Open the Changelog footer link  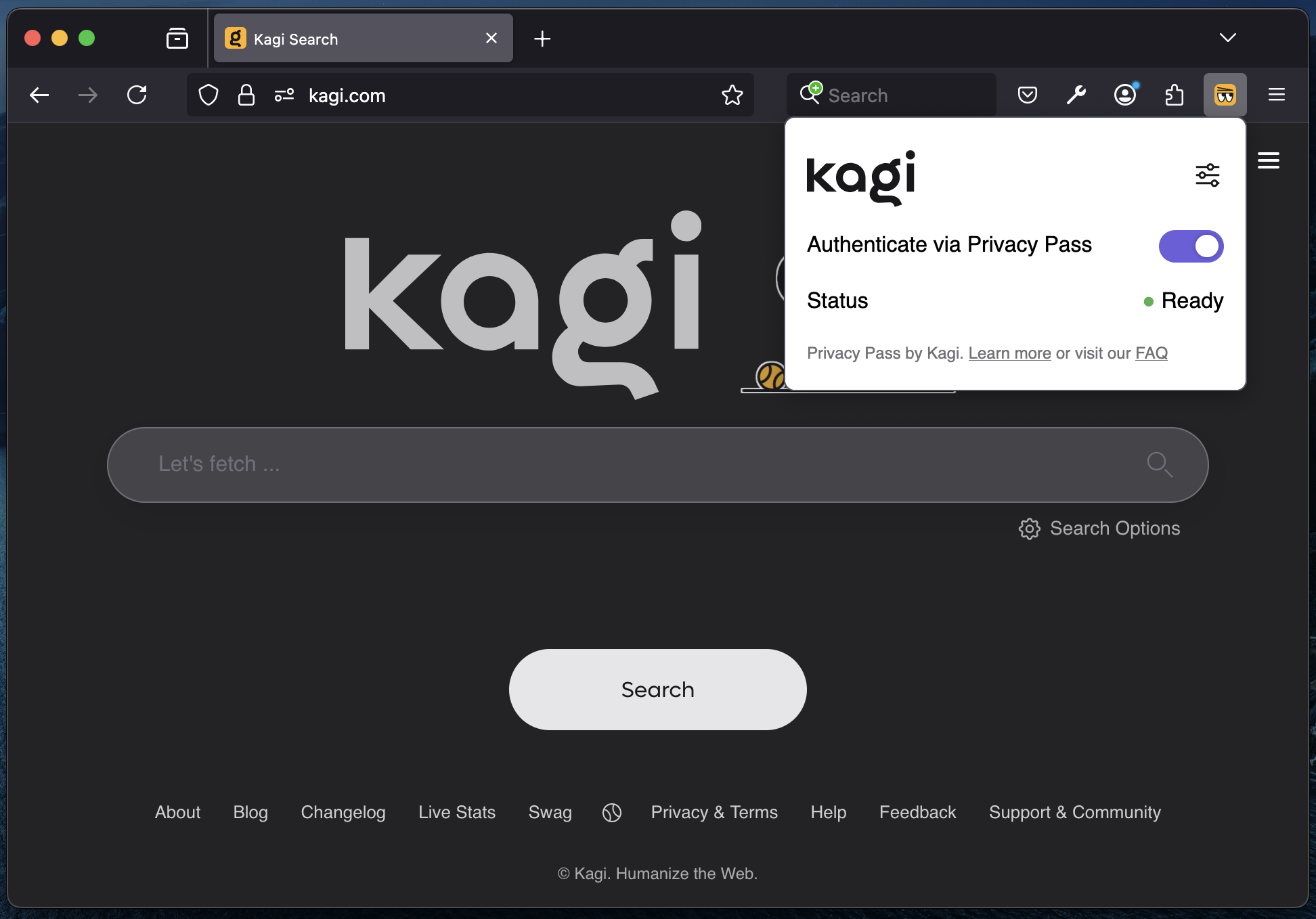tap(343, 812)
